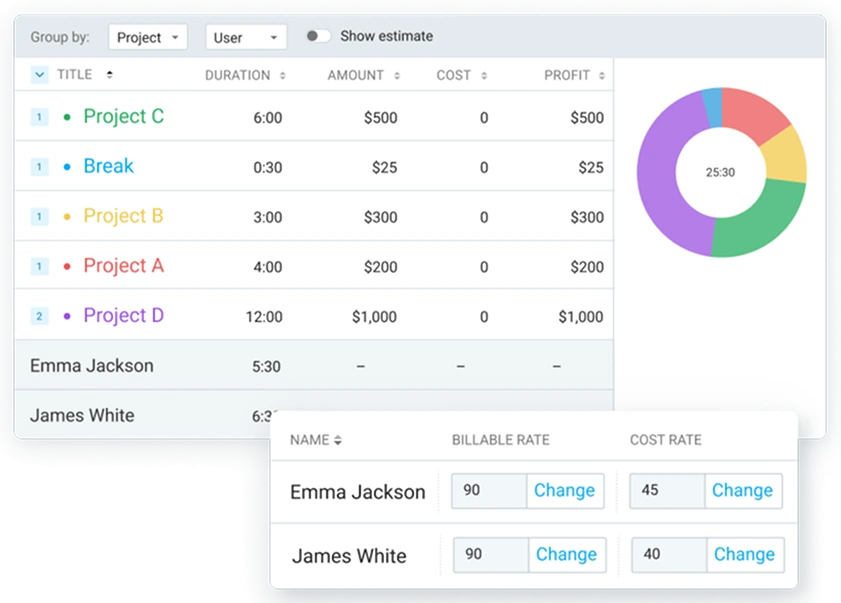Click Project B duration 3:00
The height and width of the screenshot is (603, 841).
[268, 217]
